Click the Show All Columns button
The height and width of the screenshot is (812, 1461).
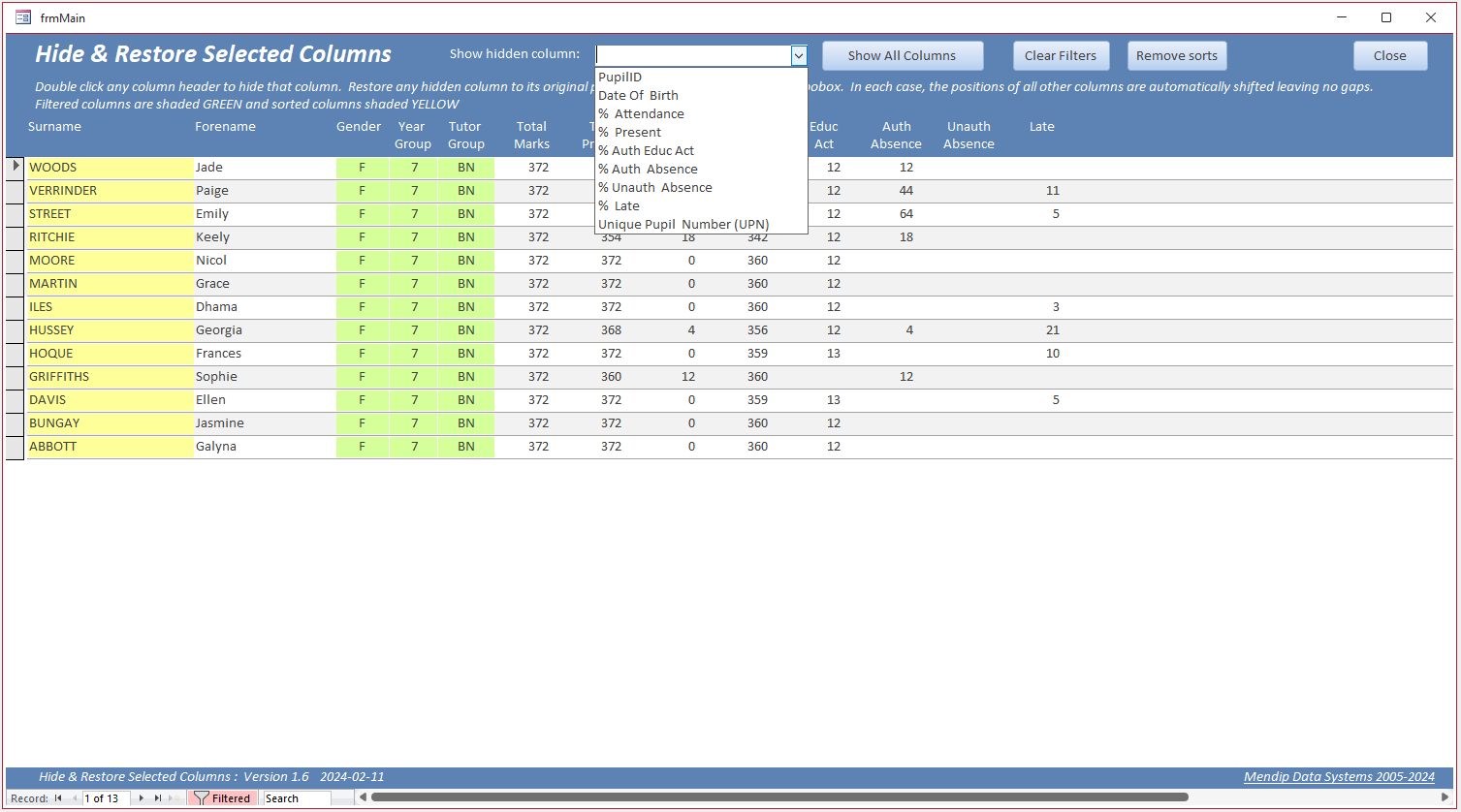tap(903, 56)
